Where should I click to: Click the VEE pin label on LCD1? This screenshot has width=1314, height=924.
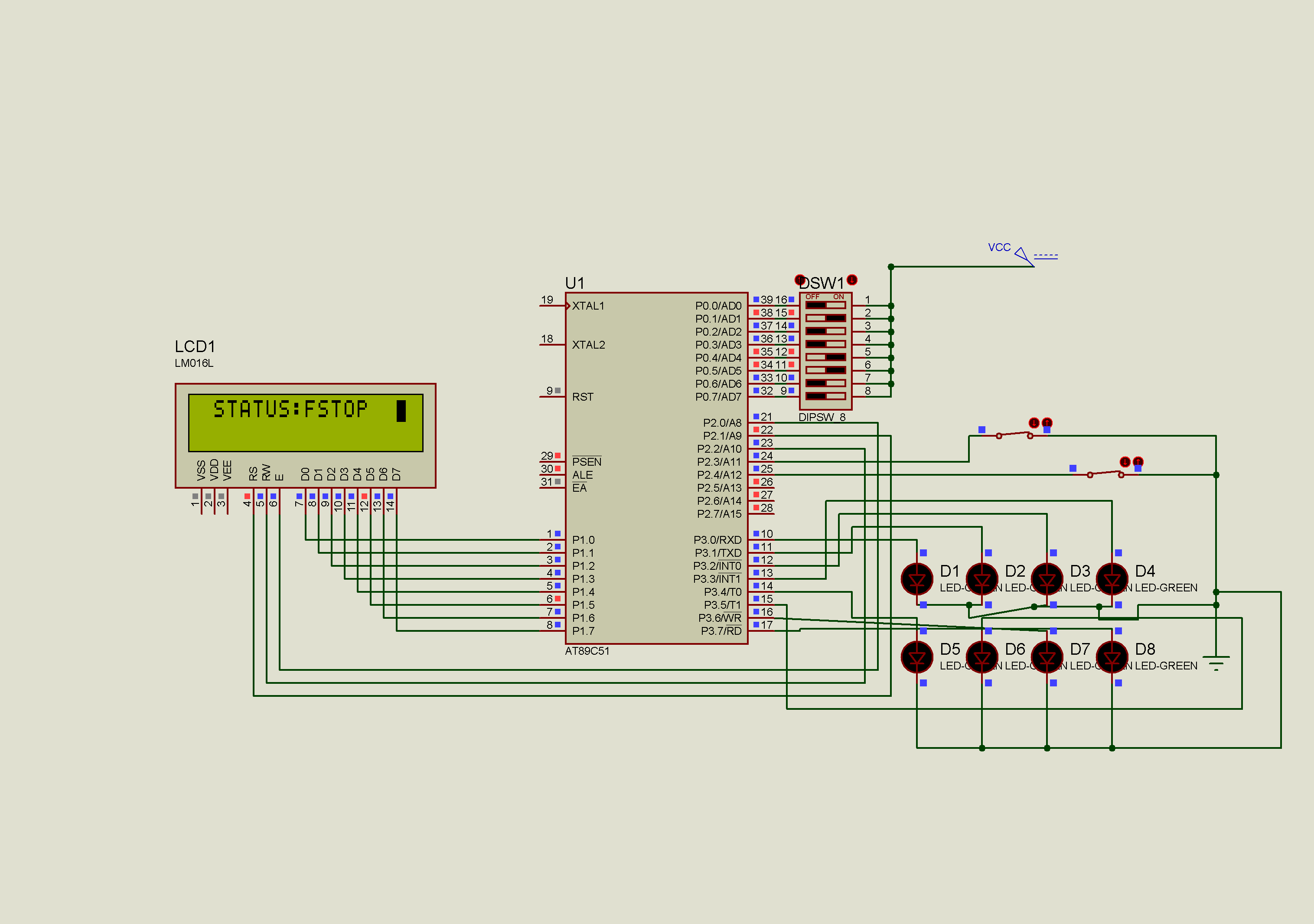point(227,470)
